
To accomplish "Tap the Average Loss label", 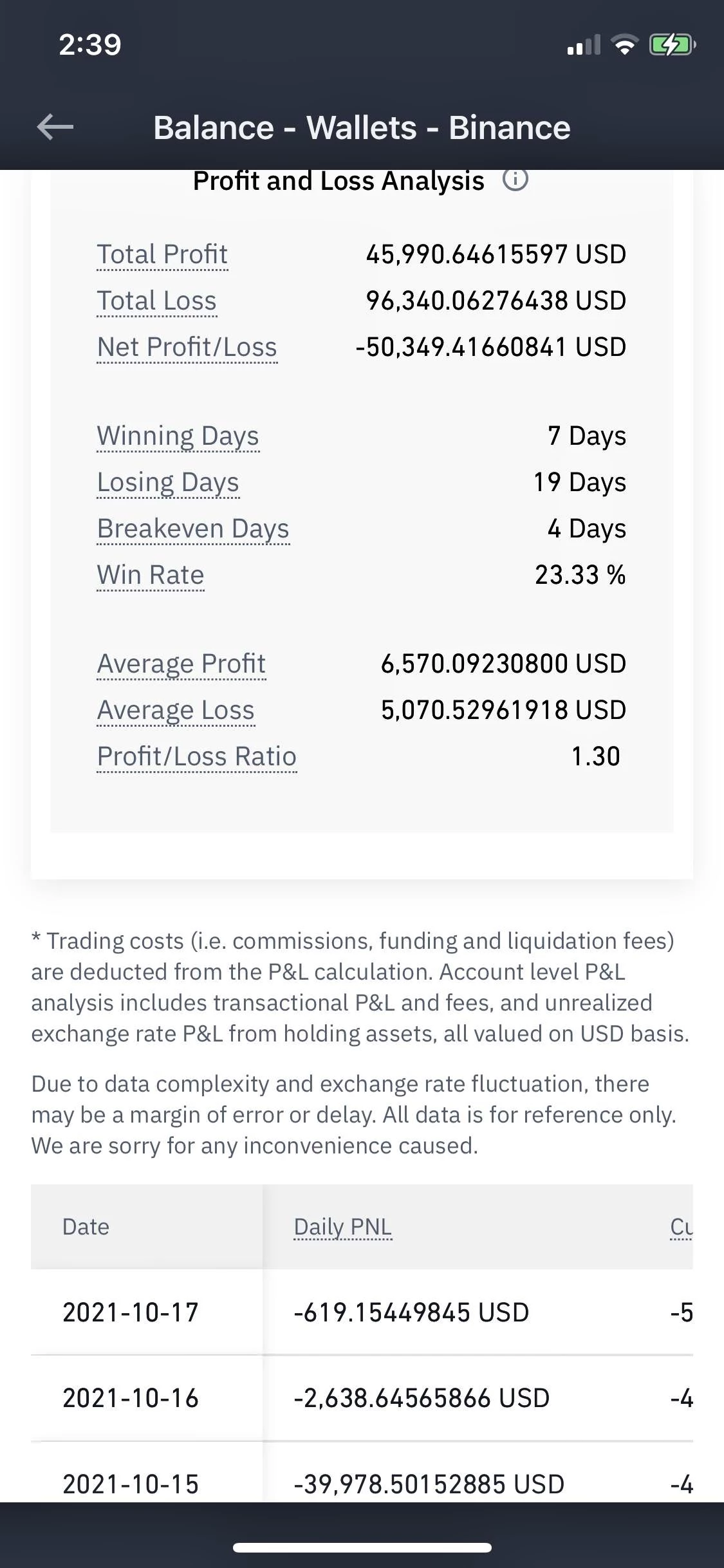I will click(176, 710).
